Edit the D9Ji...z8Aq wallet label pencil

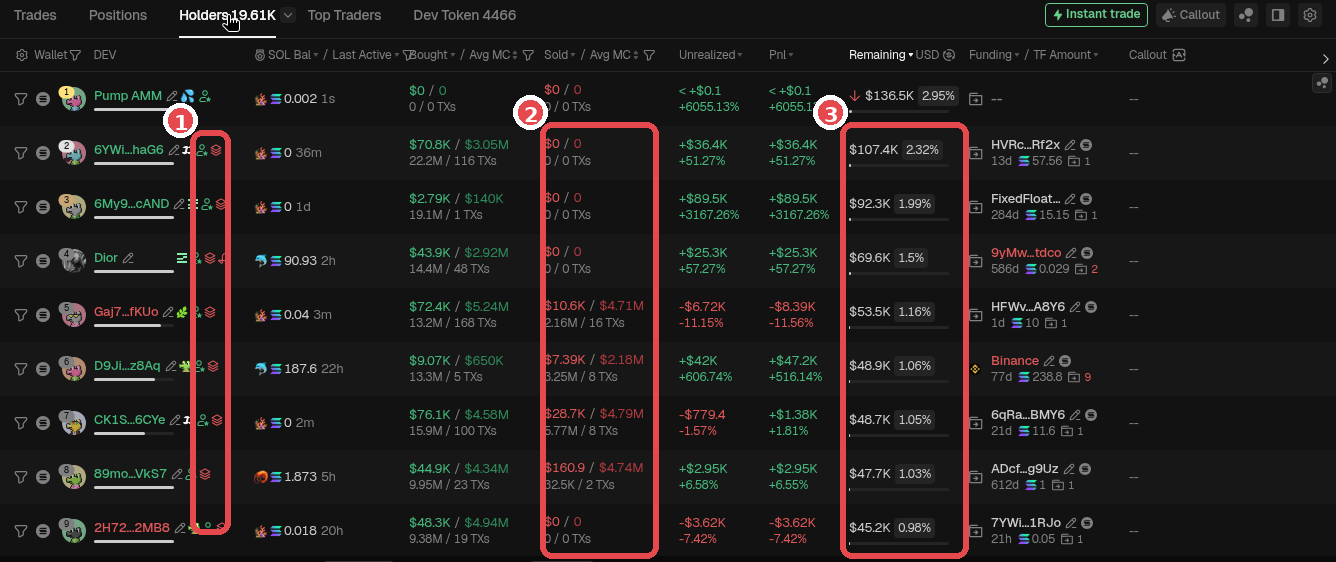pos(171,366)
